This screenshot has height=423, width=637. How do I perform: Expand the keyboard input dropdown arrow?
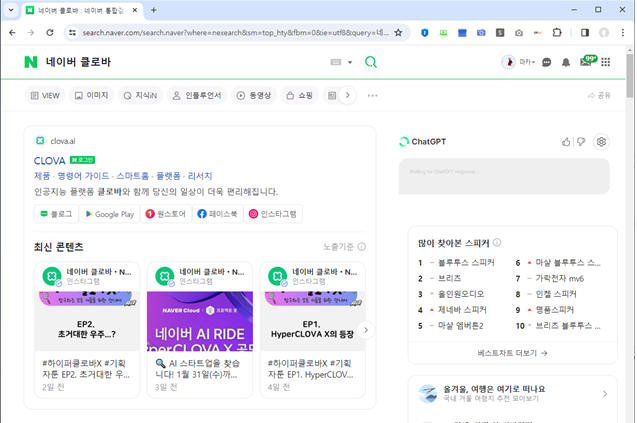pyautogui.click(x=350, y=62)
